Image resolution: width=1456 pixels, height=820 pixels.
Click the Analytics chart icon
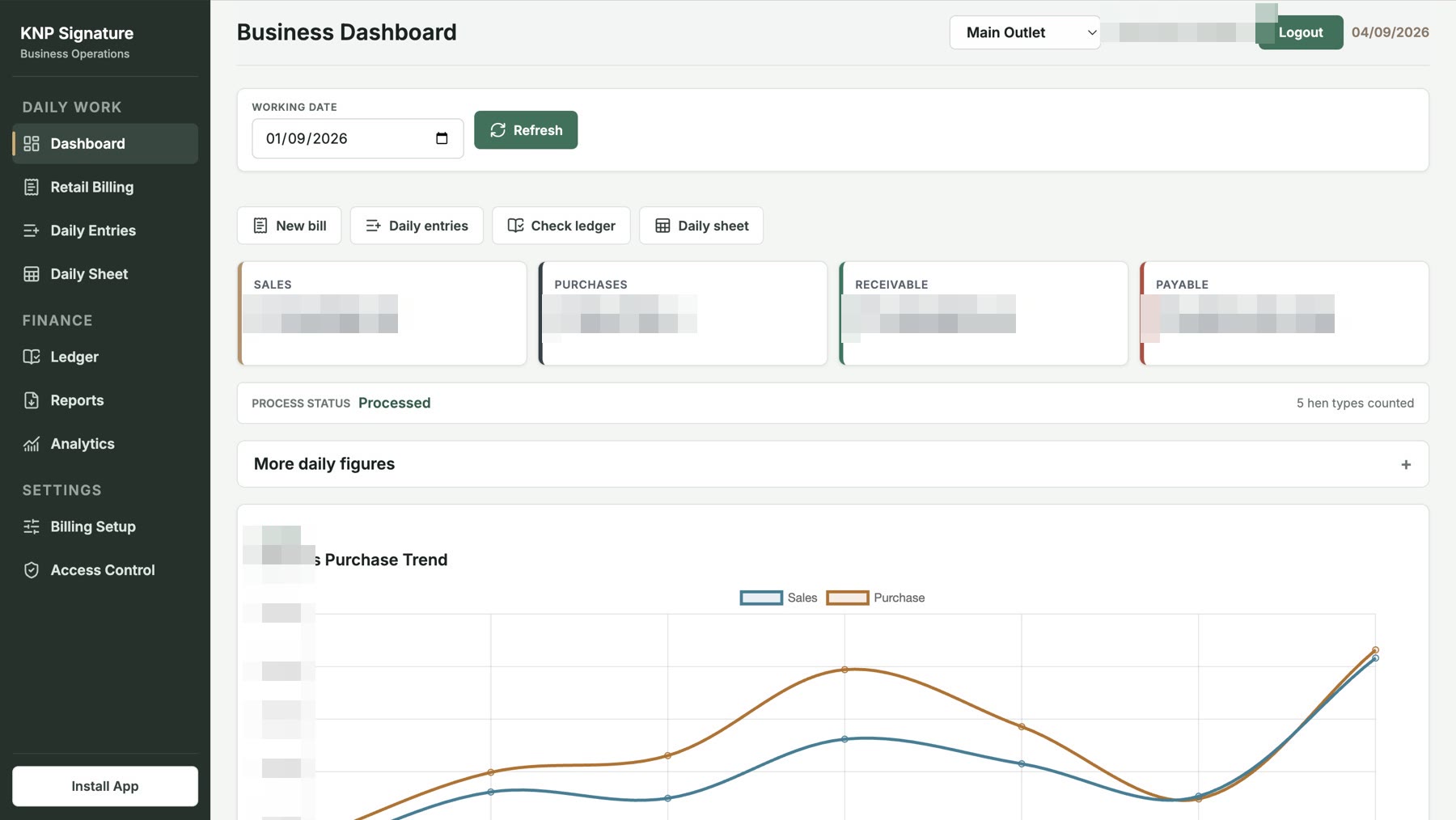pos(32,444)
